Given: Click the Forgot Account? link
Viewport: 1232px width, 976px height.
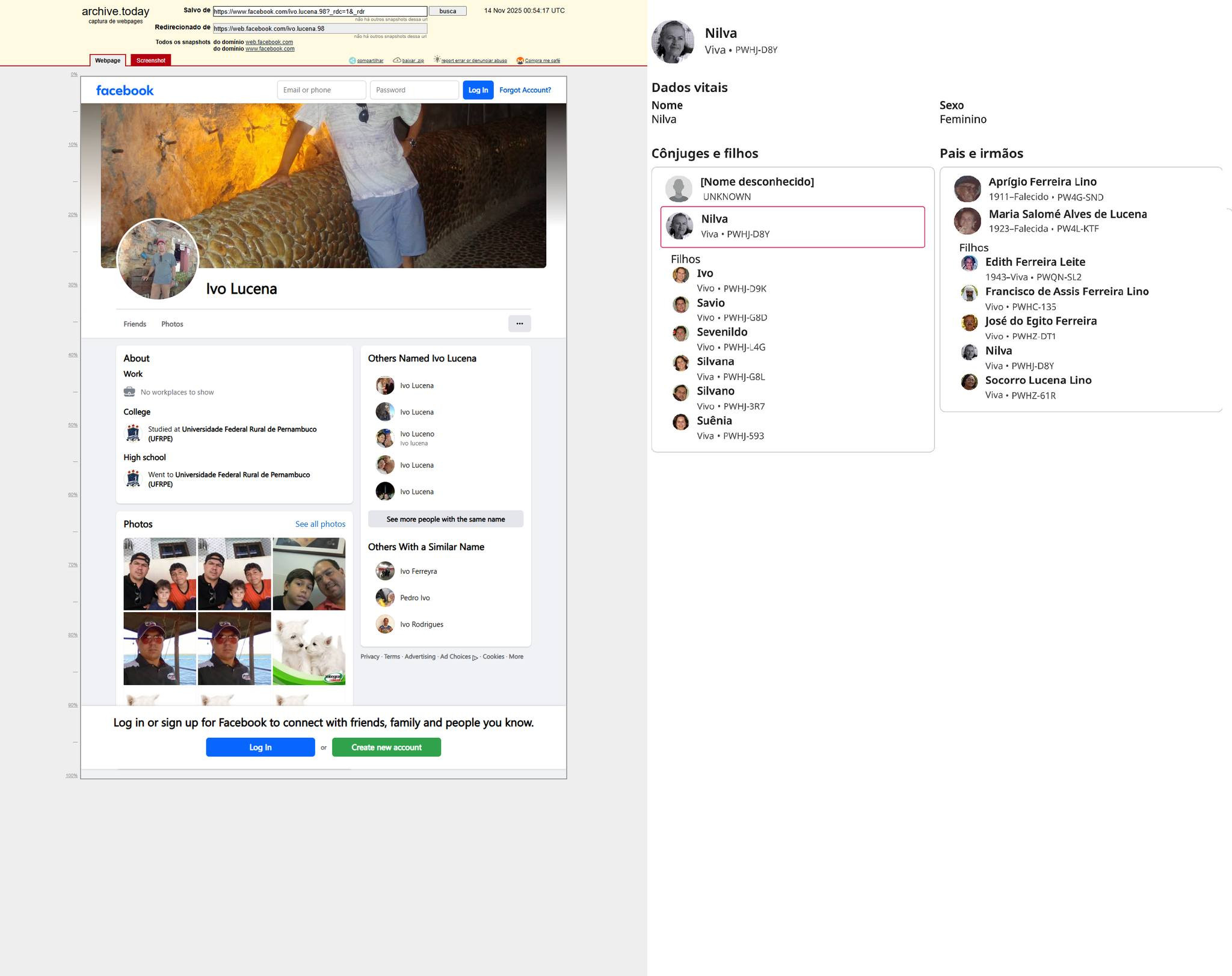Looking at the screenshot, I should pos(525,90).
